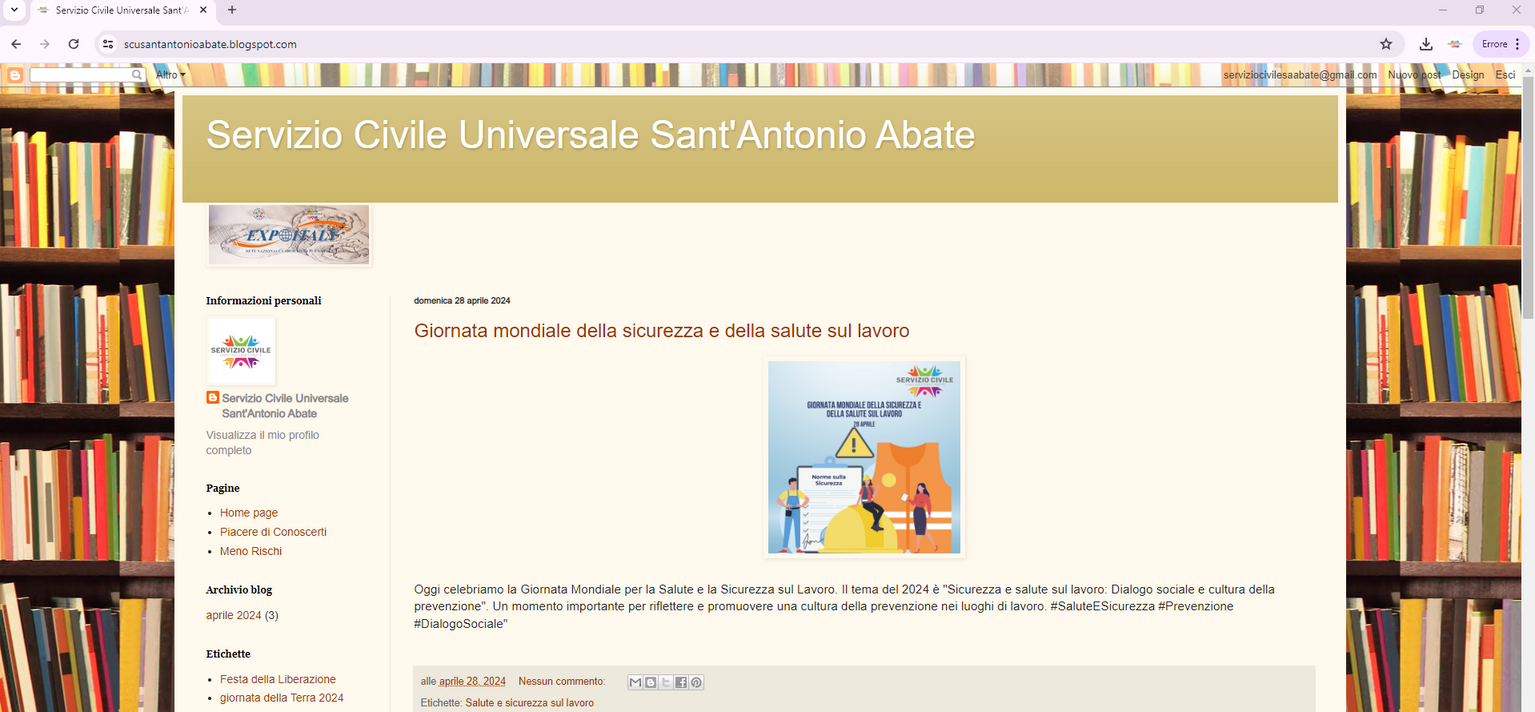Open the aprile 2024 archive
Image resolution: width=1535 pixels, height=712 pixels.
pos(233,616)
